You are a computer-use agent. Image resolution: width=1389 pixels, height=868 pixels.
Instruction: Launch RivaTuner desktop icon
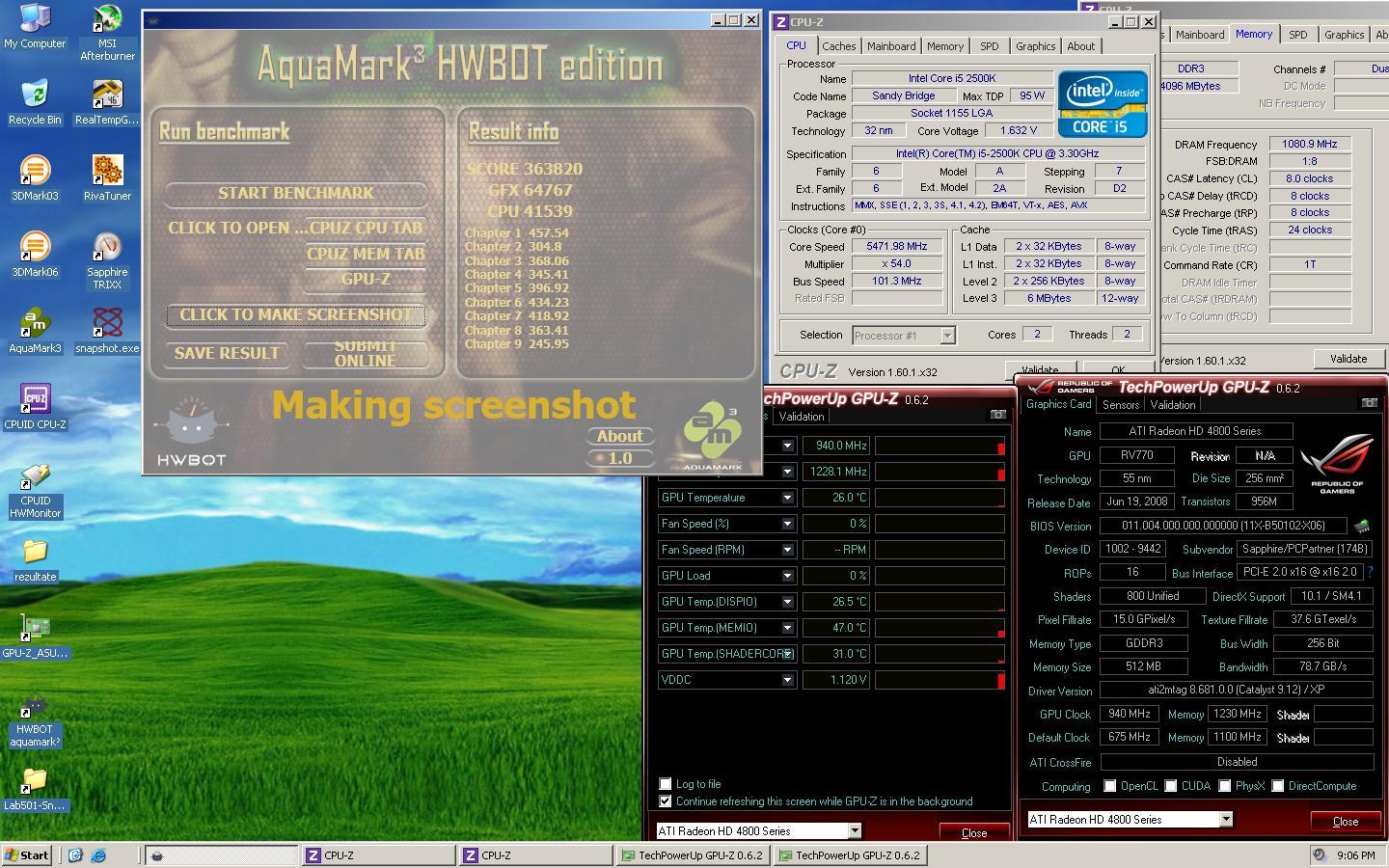click(107, 178)
